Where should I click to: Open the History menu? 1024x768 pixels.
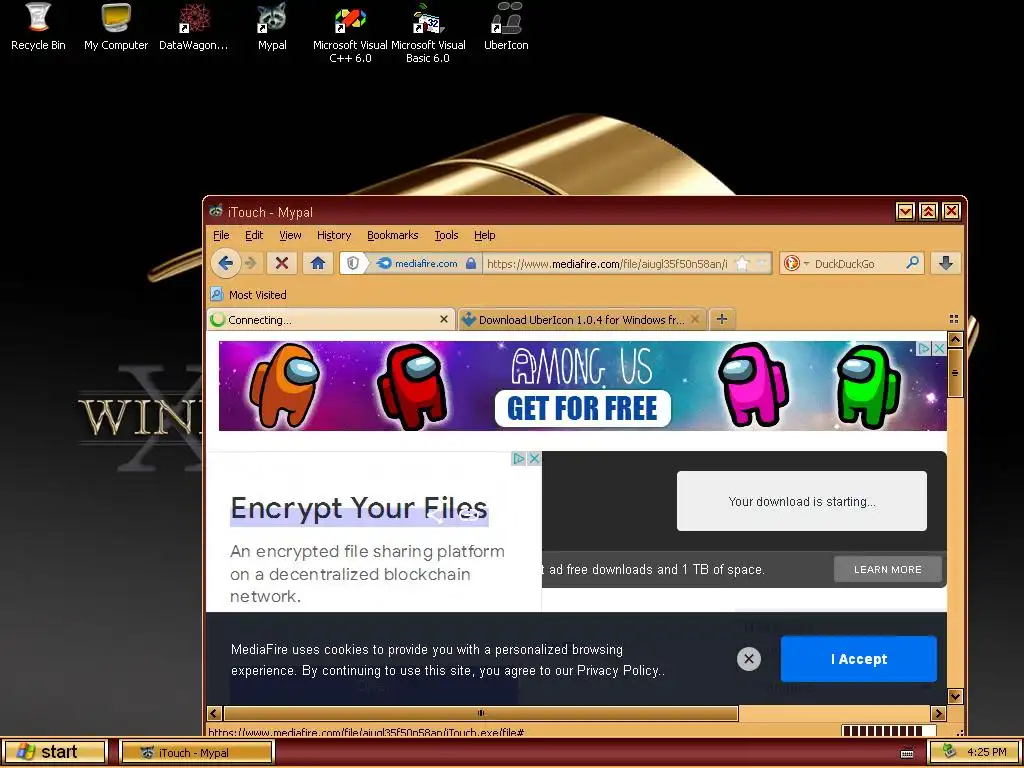[334, 235]
